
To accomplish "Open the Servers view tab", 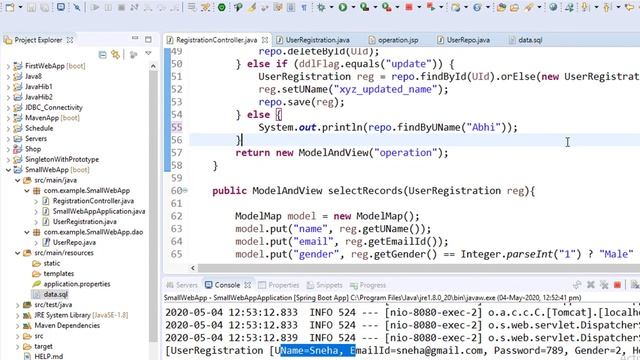I will click(182, 285).
